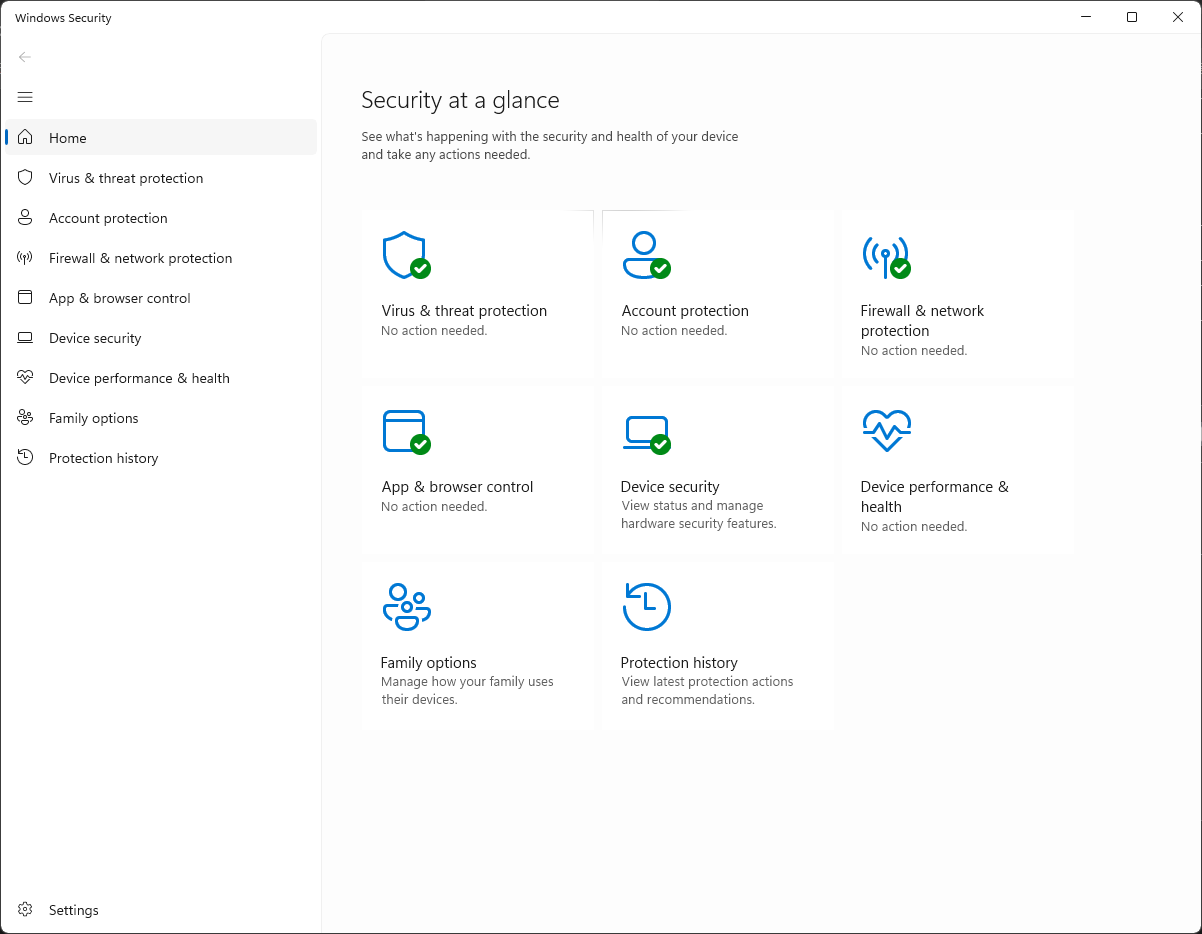The height and width of the screenshot is (934, 1202).
Task: Click the Device performance & health heartbeat icon
Action: coord(885,430)
